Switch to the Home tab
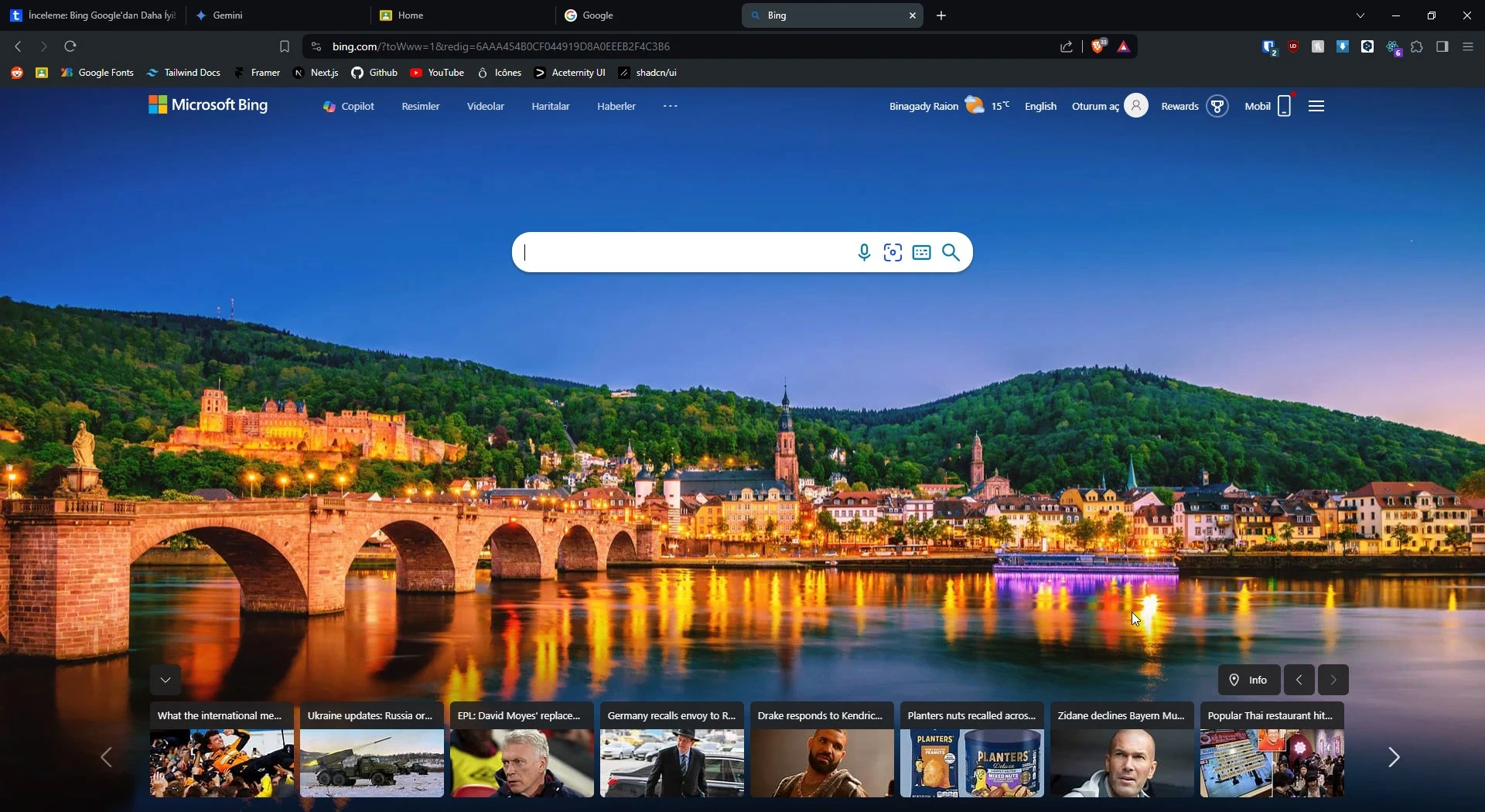The image size is (1485, 812). 461,15
